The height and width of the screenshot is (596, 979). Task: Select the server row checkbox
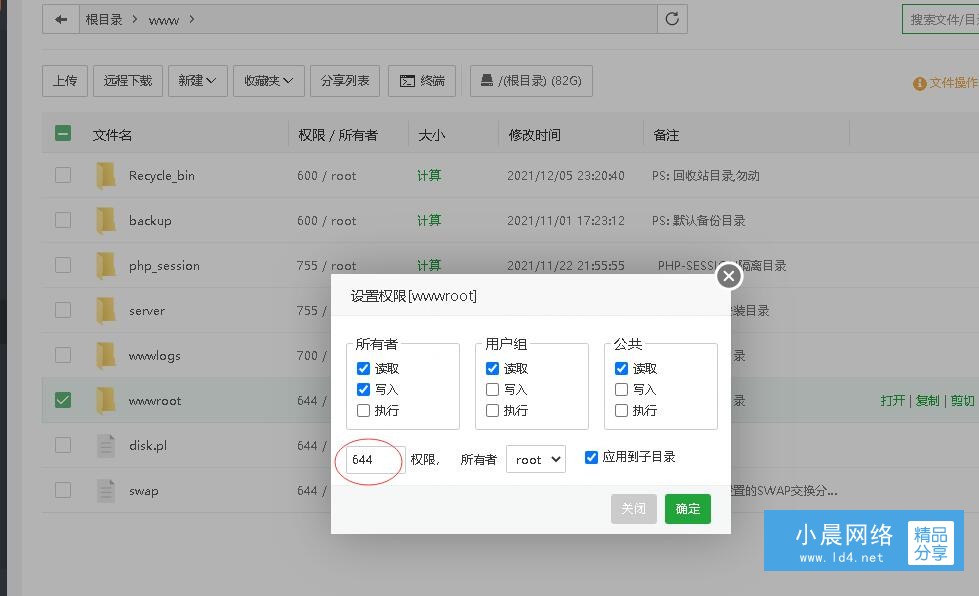click(x=63, y=310)
